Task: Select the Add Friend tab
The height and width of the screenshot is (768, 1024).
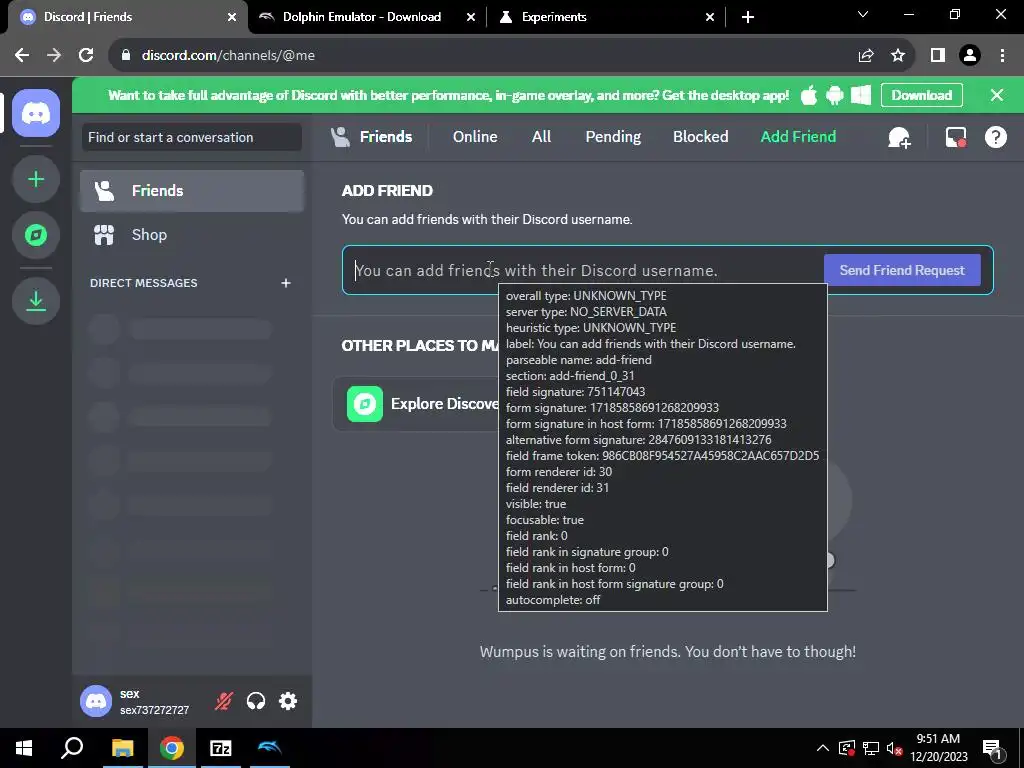Action: point(798,136)
